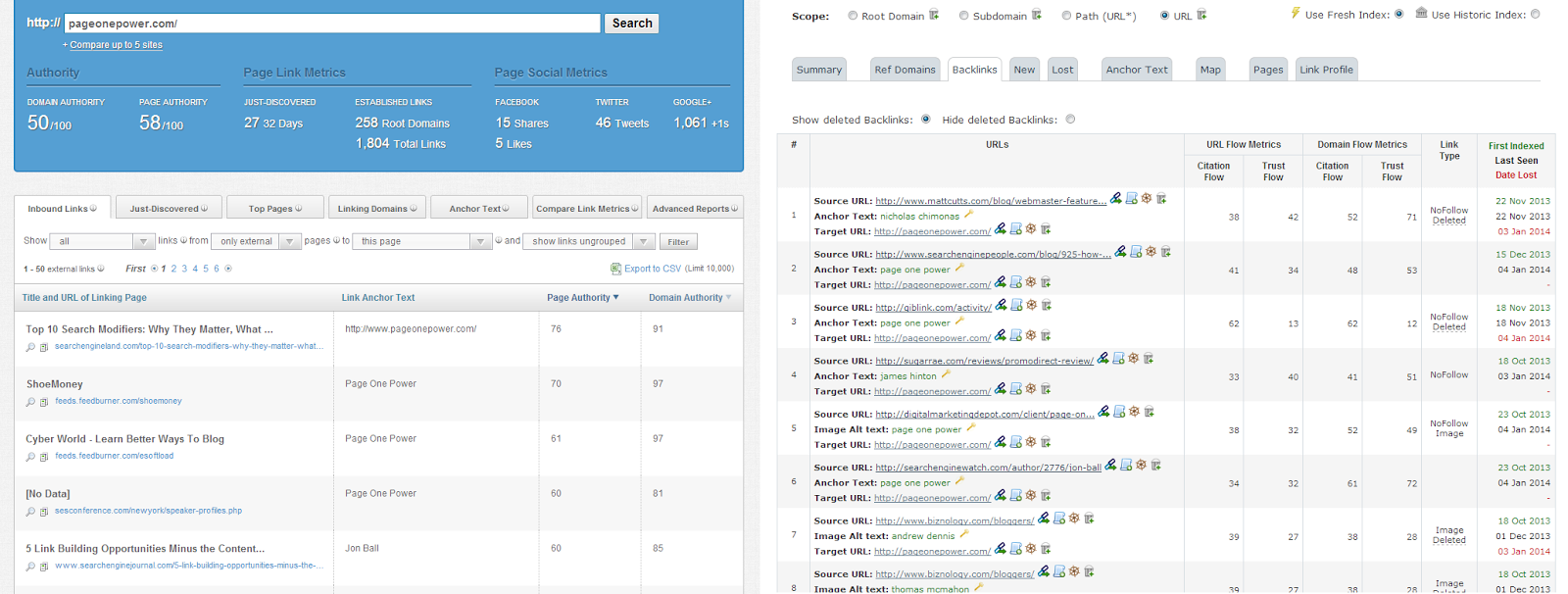This screenshot has width=1568, height=594.
Task: Open the Map tab in Majestic panel
Action: pyautogui.click(x=1210, y=70)
